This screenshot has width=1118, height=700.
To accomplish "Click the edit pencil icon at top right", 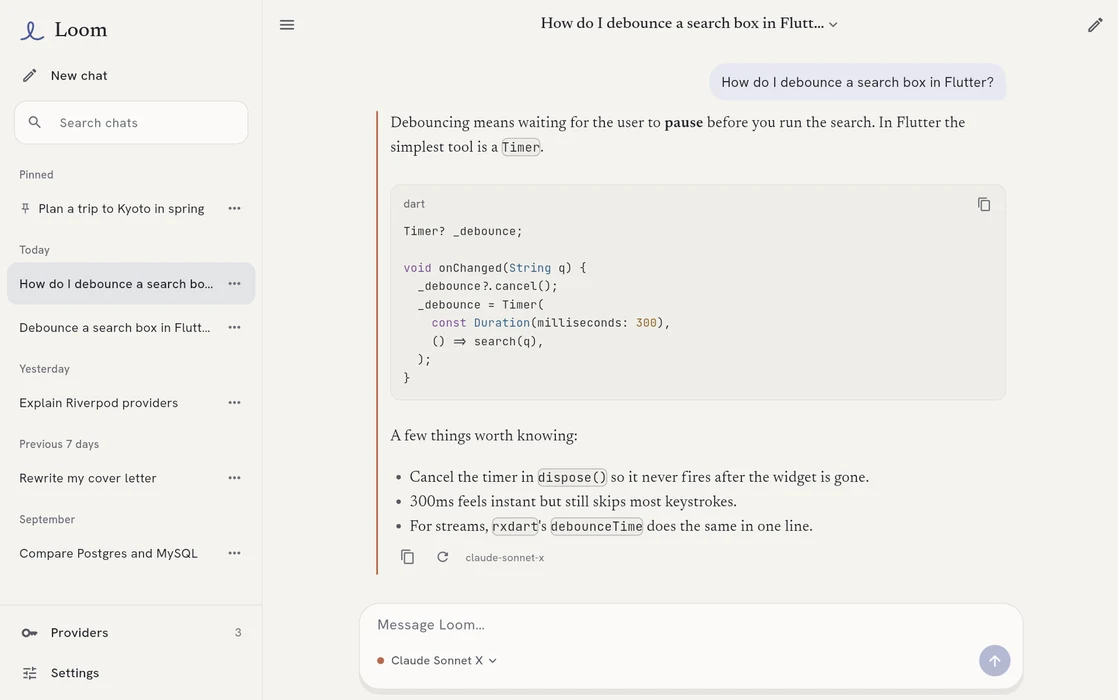I will [x=1095, y=26].
